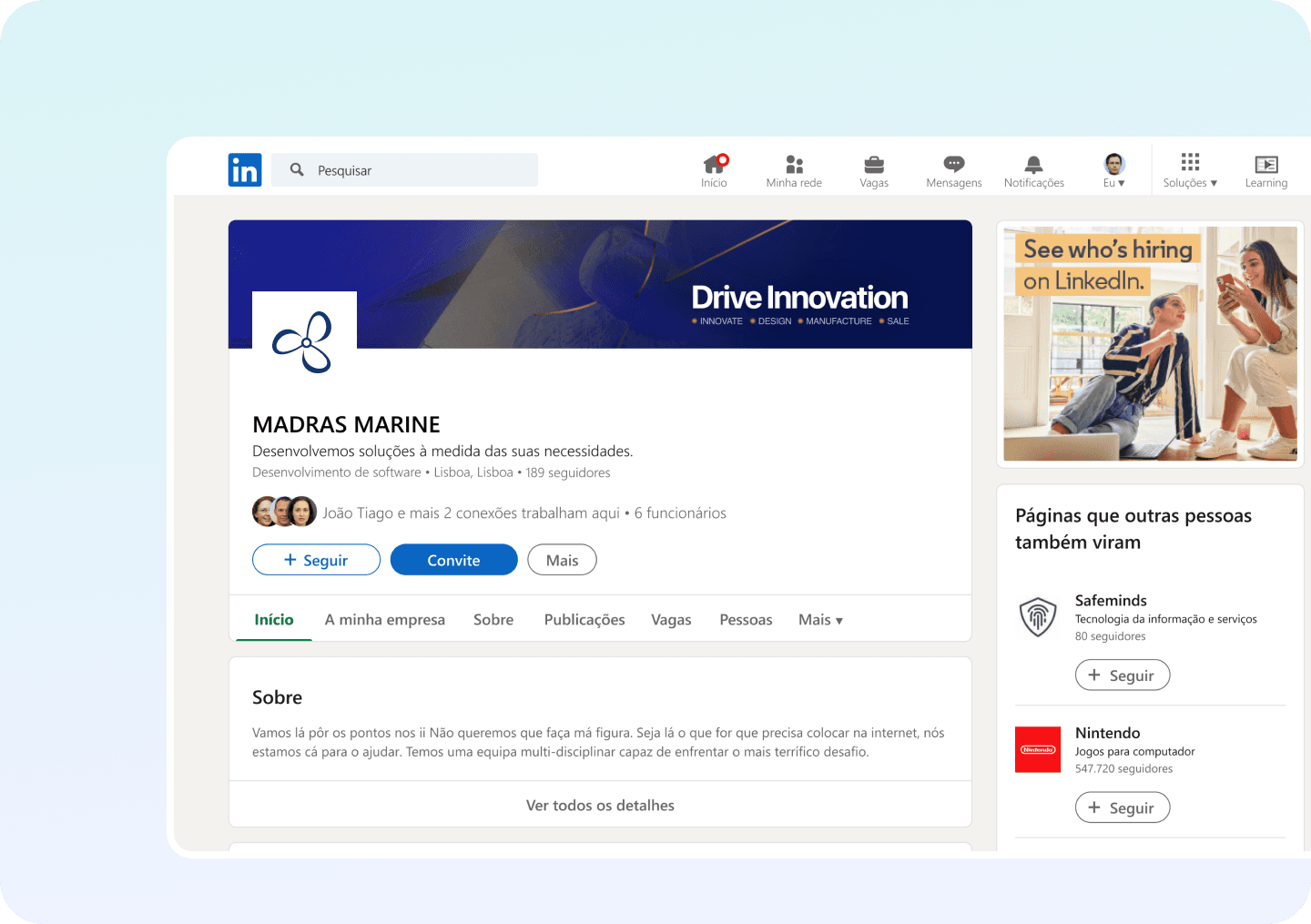1311x924 pixels.
Task: Open Notificações bell icon
Action: point(1034,164)
